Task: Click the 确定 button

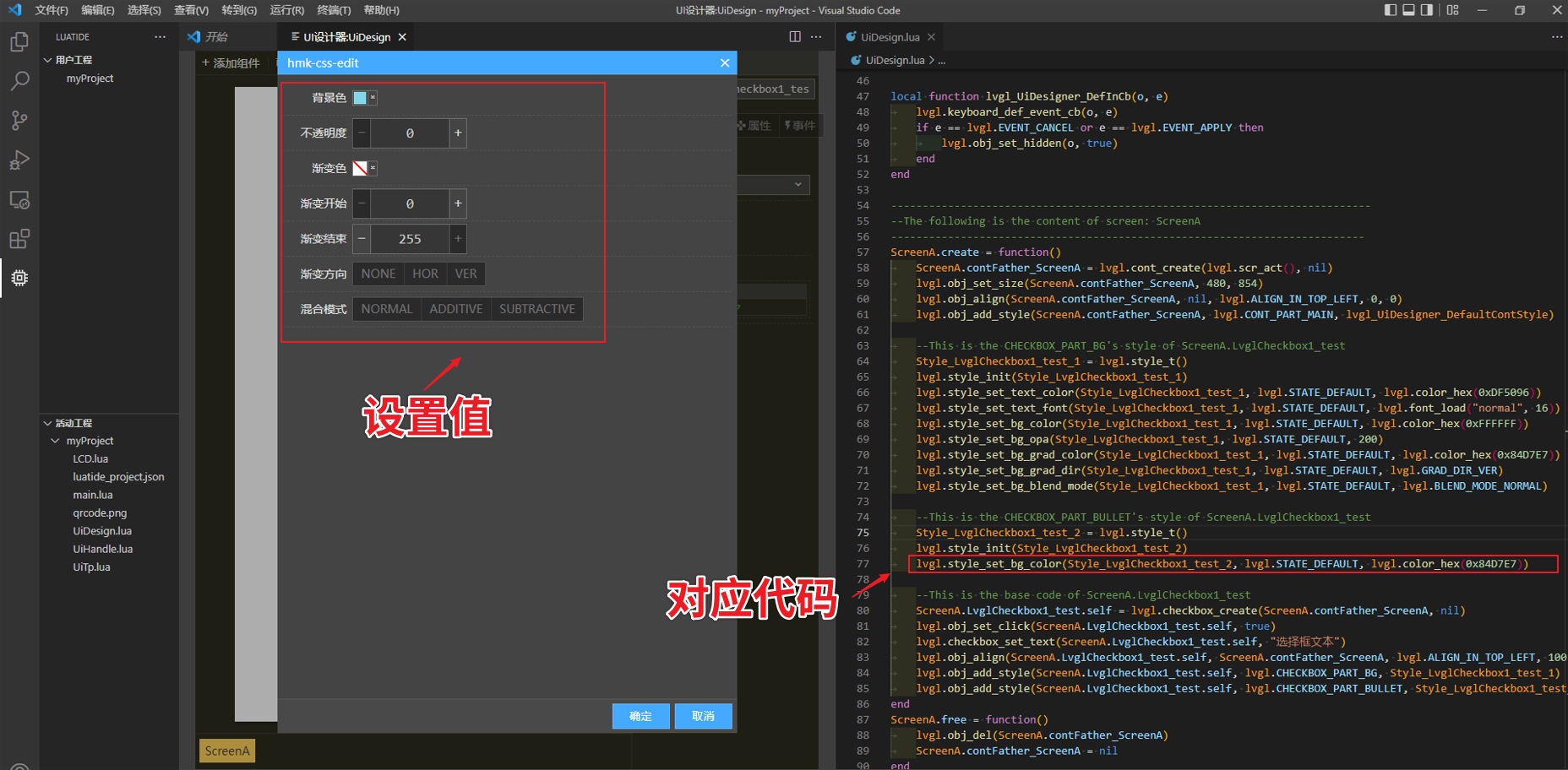Action: [640, 716]
